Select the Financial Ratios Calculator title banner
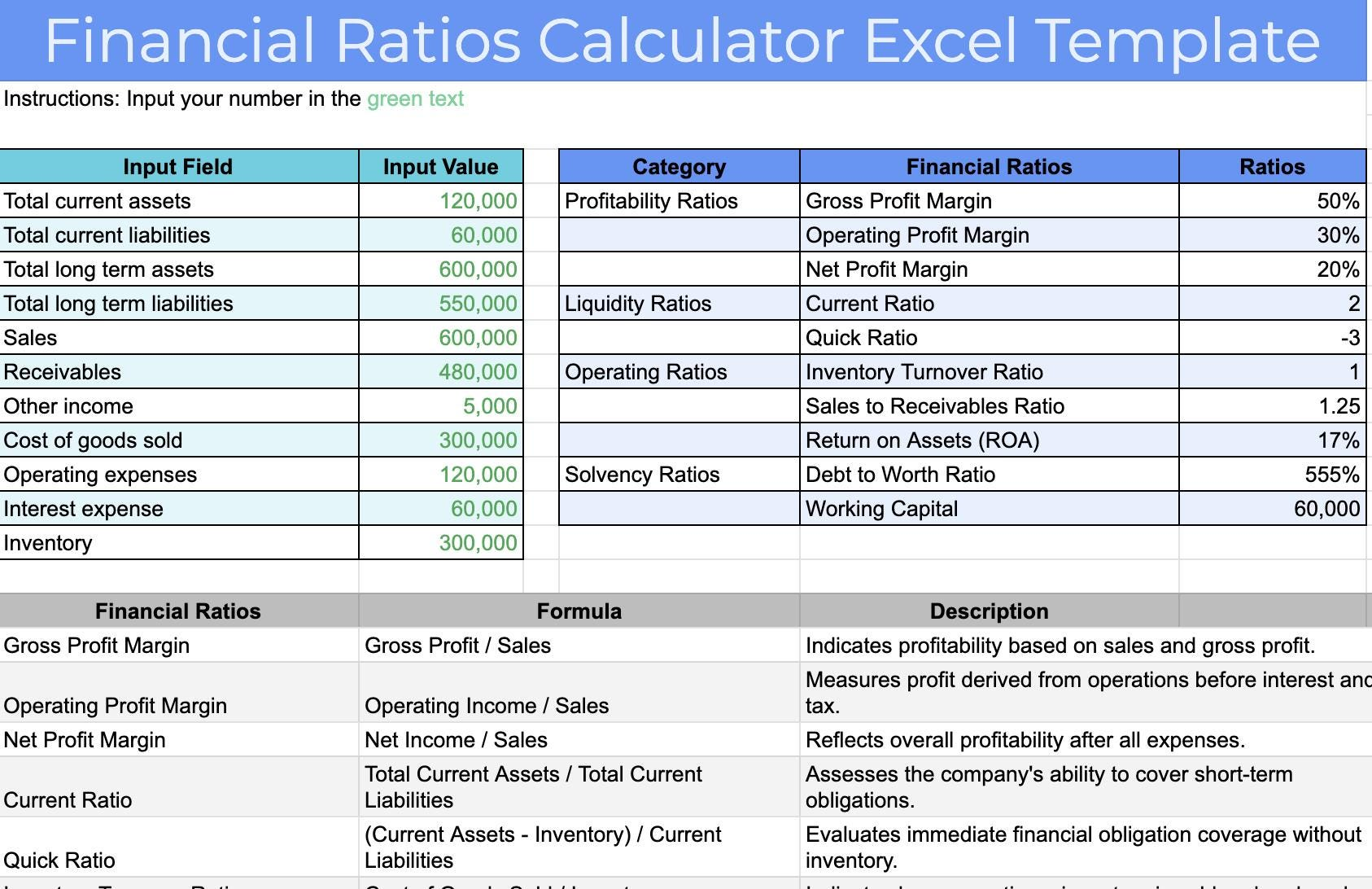 pos(682,41)
